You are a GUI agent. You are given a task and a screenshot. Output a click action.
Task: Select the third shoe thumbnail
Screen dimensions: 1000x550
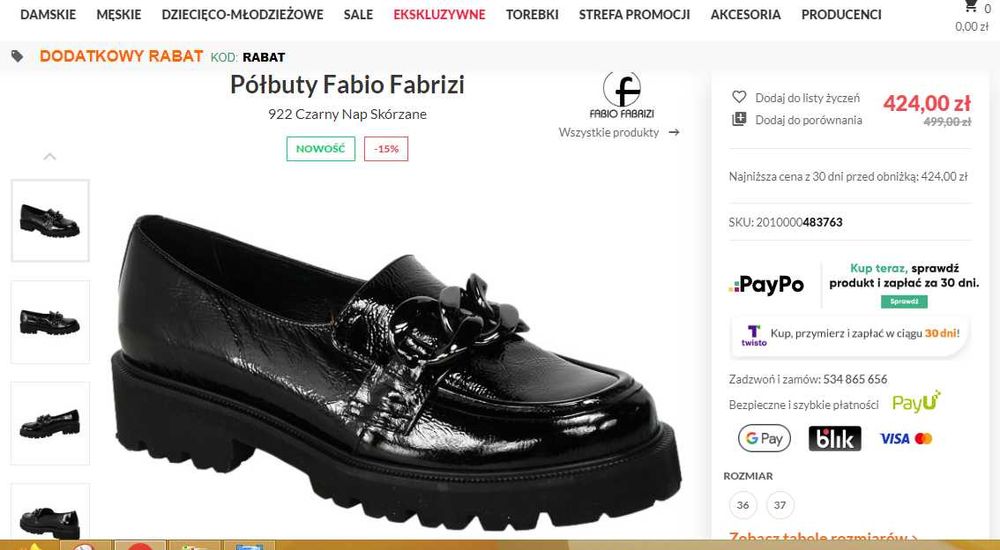(50, 422)
